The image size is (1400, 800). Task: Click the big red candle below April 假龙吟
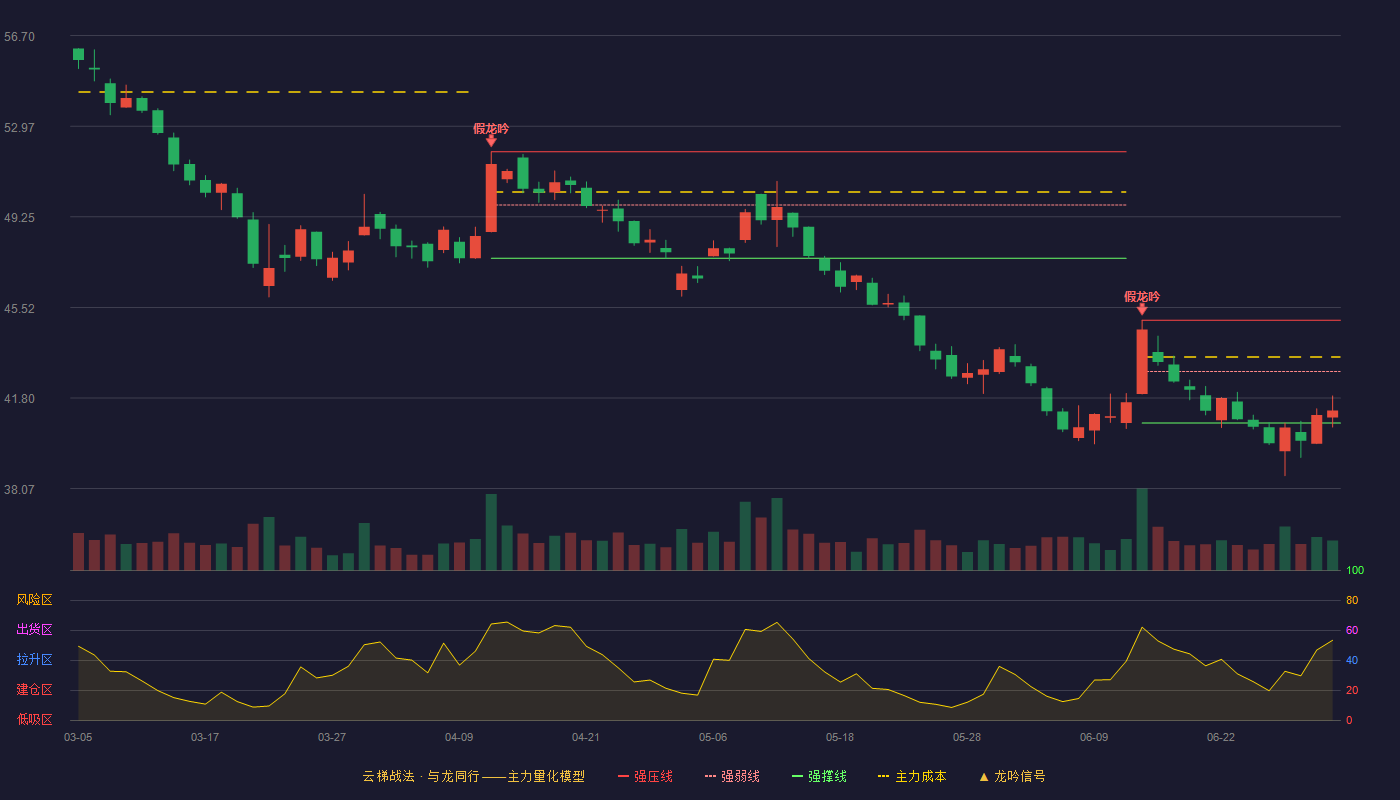(x=491, y=198)
